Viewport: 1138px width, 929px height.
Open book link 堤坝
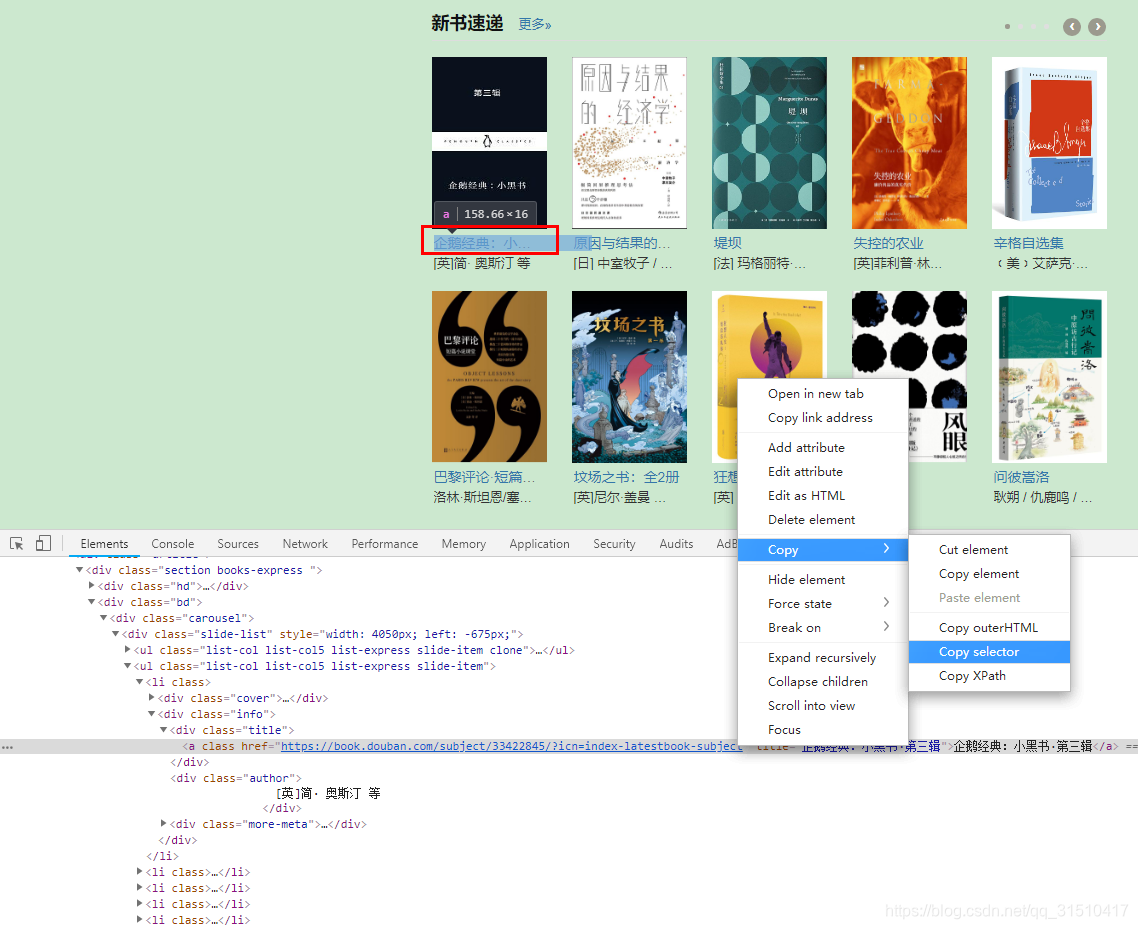point(728,243)
